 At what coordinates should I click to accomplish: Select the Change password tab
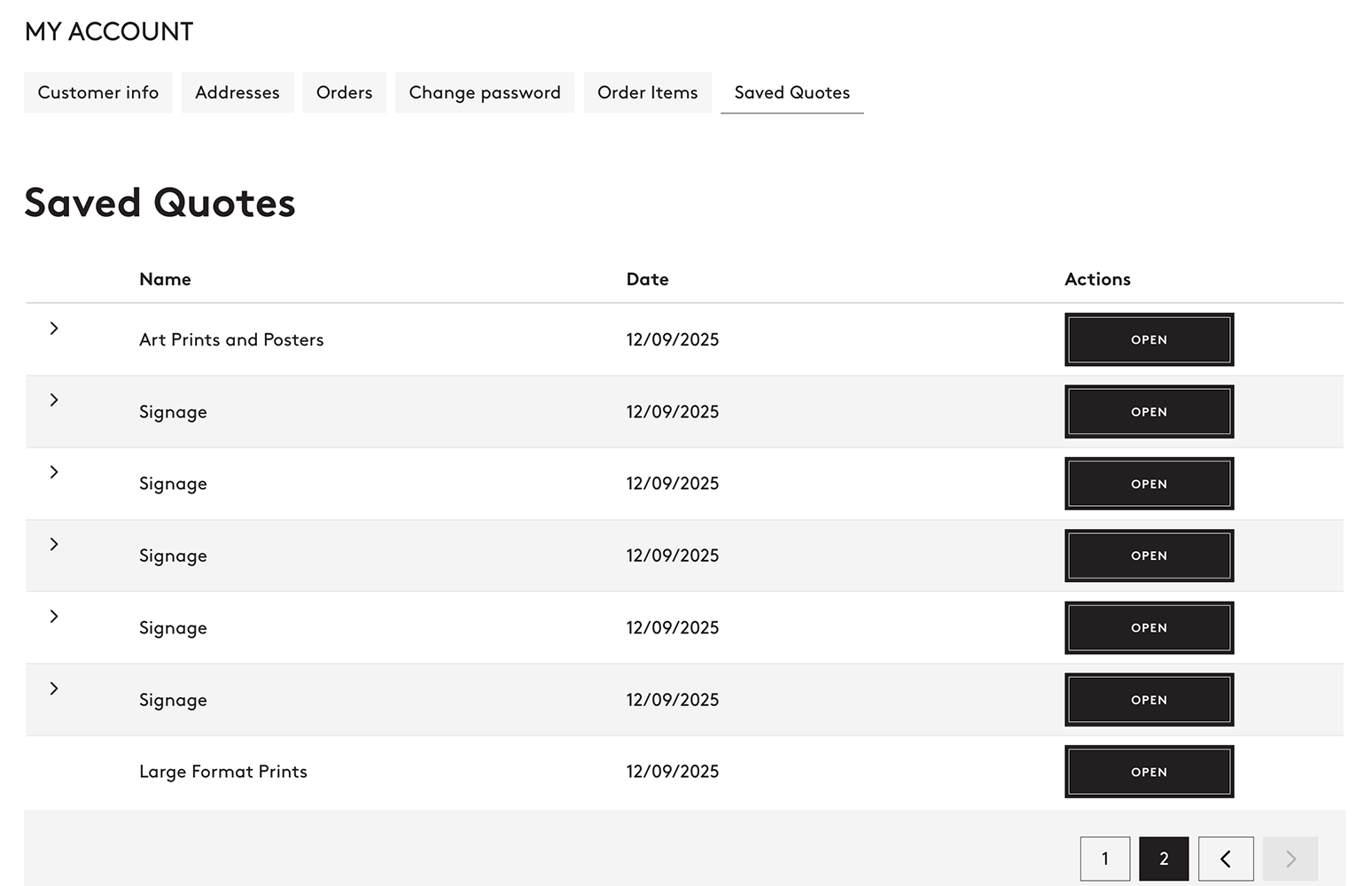(x=485, y=93)
